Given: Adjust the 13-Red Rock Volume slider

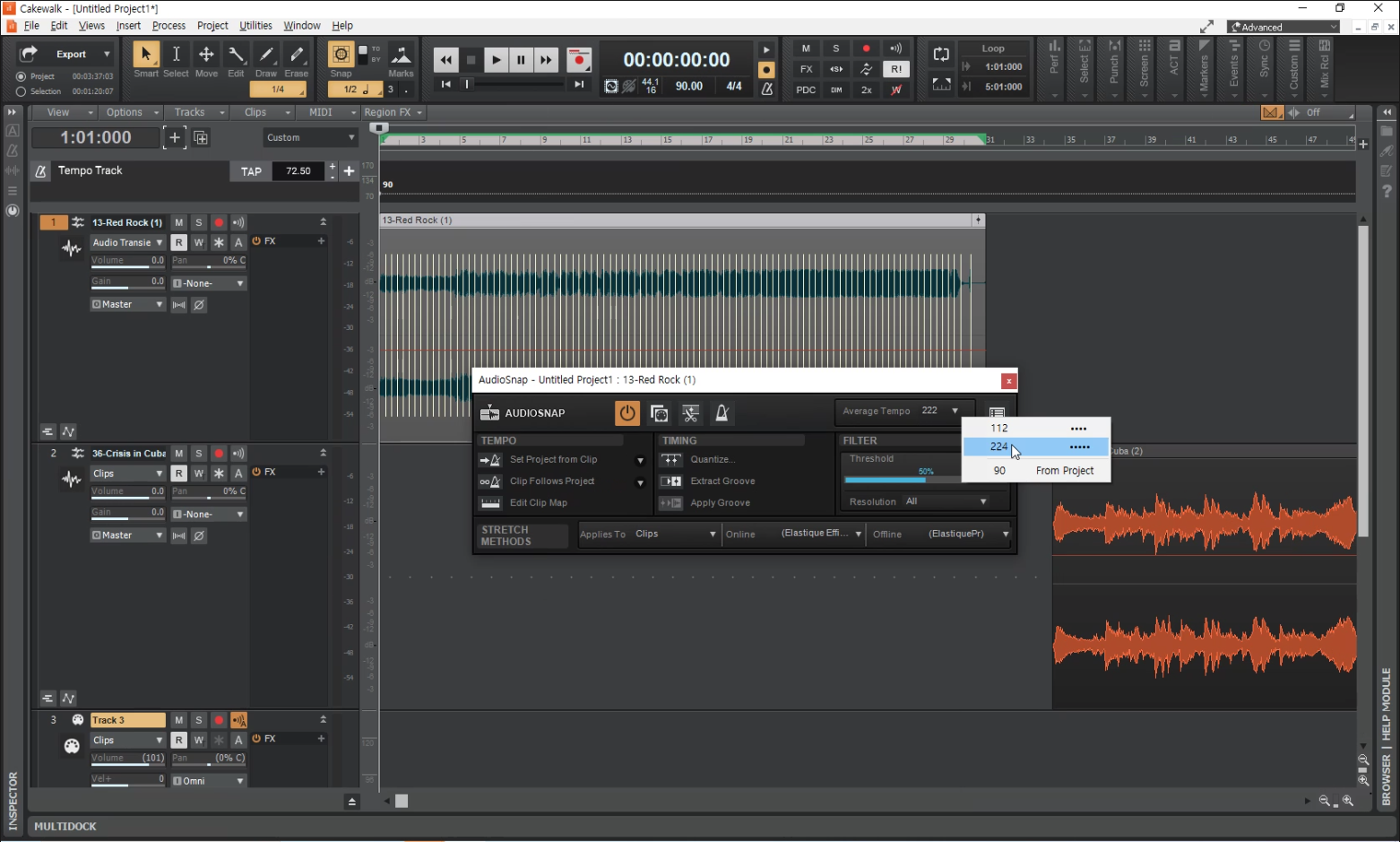Looking at the screenshot, I should pos(127,262).
